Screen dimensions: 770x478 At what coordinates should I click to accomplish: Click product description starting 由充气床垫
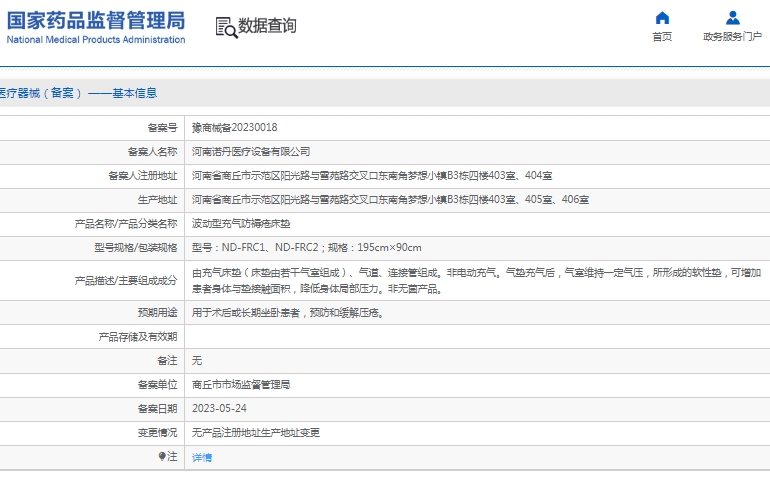point(476,281)
